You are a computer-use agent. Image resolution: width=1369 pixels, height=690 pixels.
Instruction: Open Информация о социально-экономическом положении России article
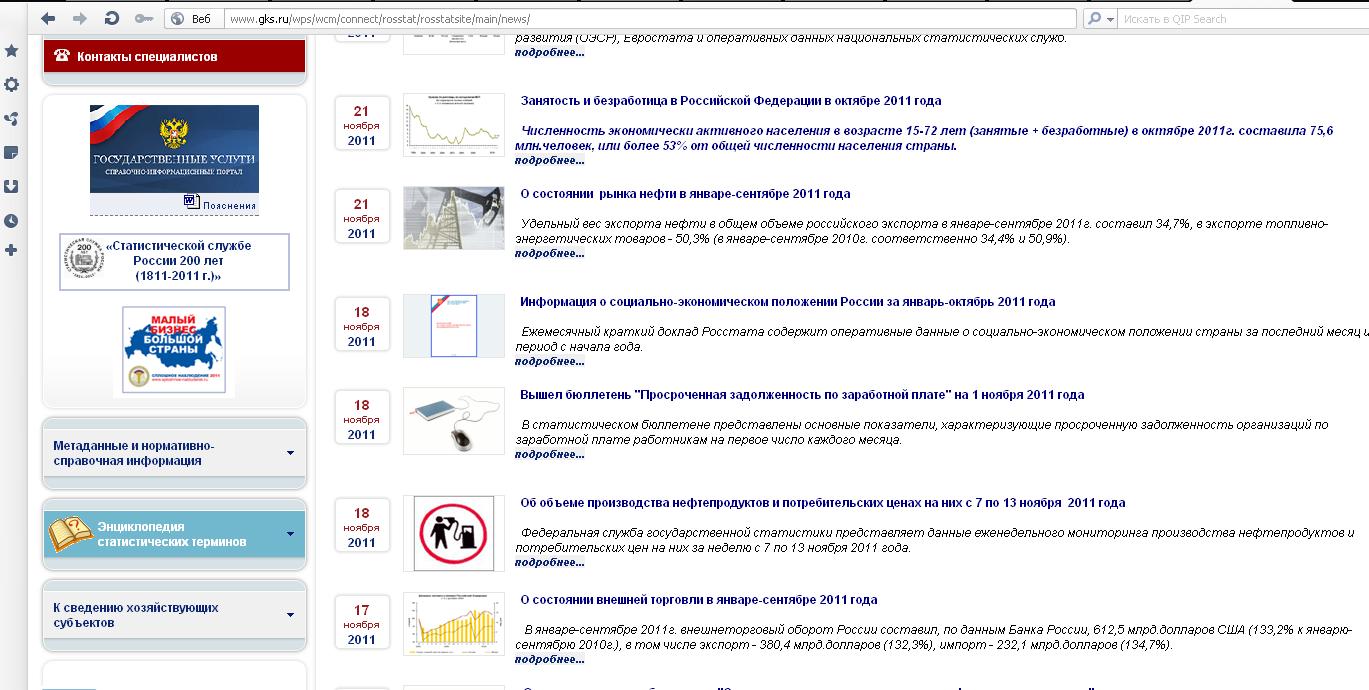(x=788, y=302)
